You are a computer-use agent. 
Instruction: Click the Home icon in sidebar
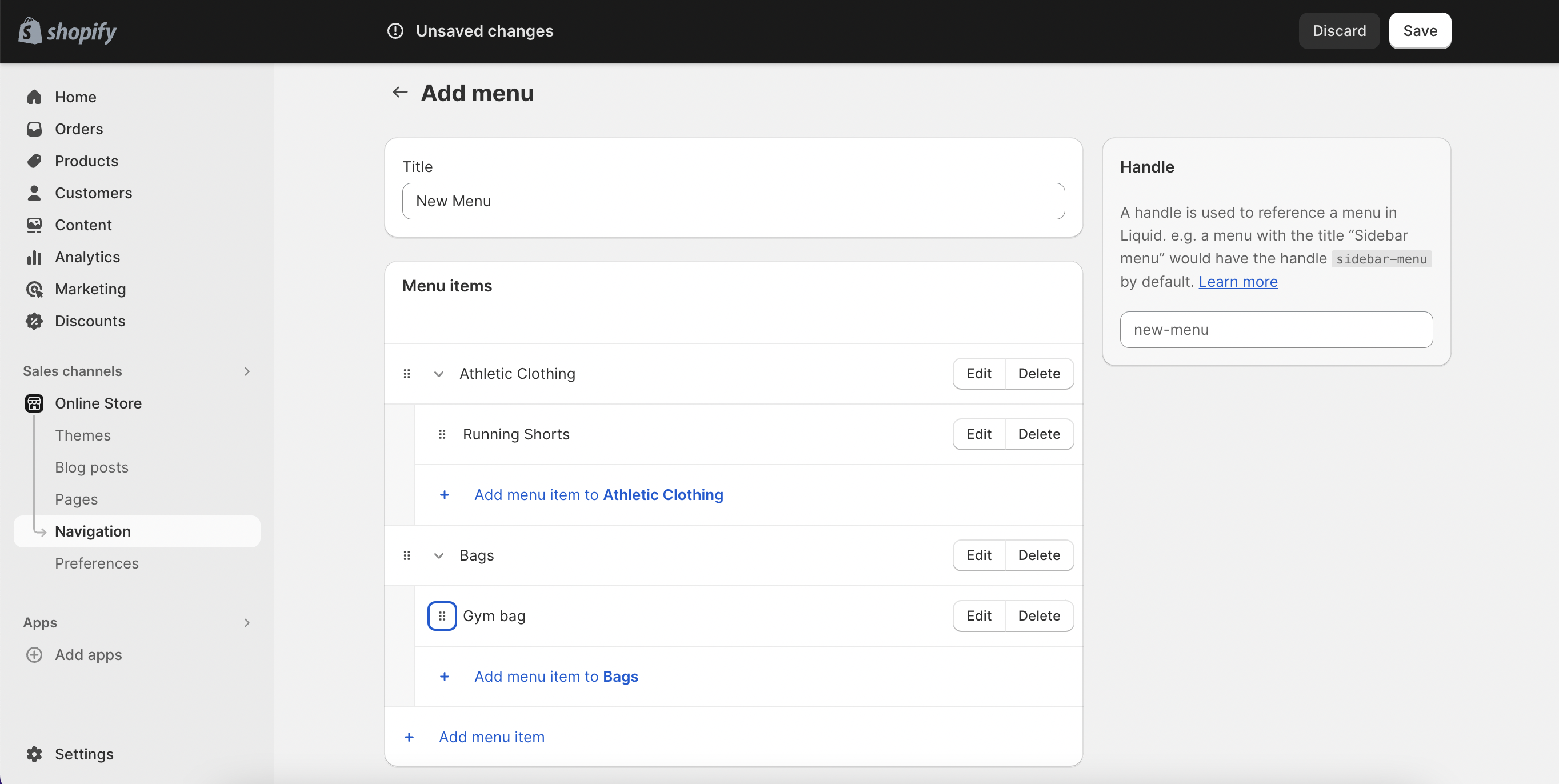coord(34,97)
